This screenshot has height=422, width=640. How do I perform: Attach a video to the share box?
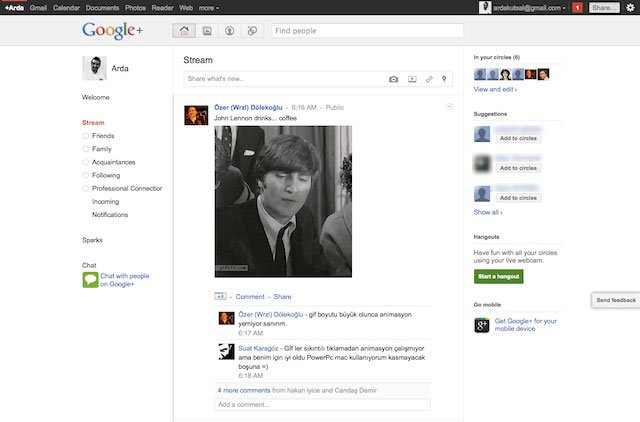pyautogui.click(x=411, y=78)
